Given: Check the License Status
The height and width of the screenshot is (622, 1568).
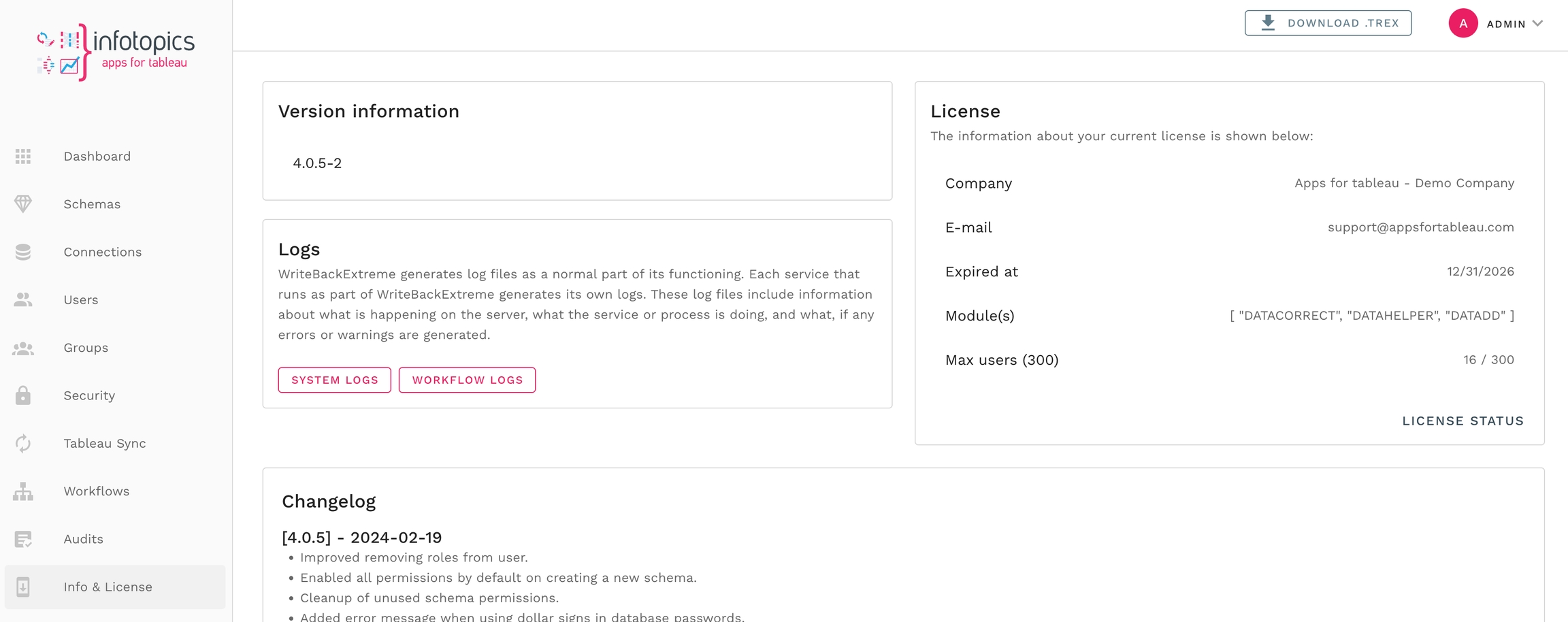Looking at the screenshot, I should 1463,421.
